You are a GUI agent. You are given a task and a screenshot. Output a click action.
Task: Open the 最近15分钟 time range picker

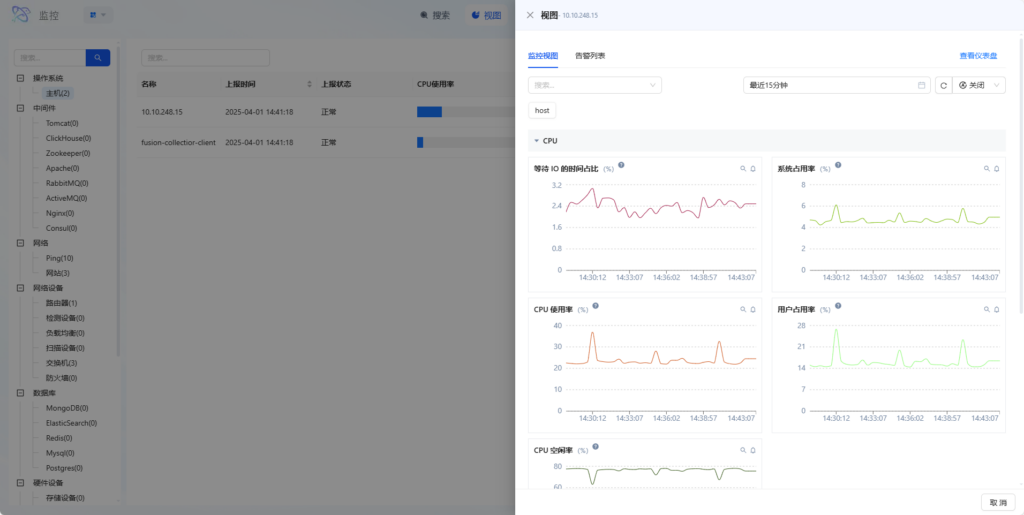837,86
